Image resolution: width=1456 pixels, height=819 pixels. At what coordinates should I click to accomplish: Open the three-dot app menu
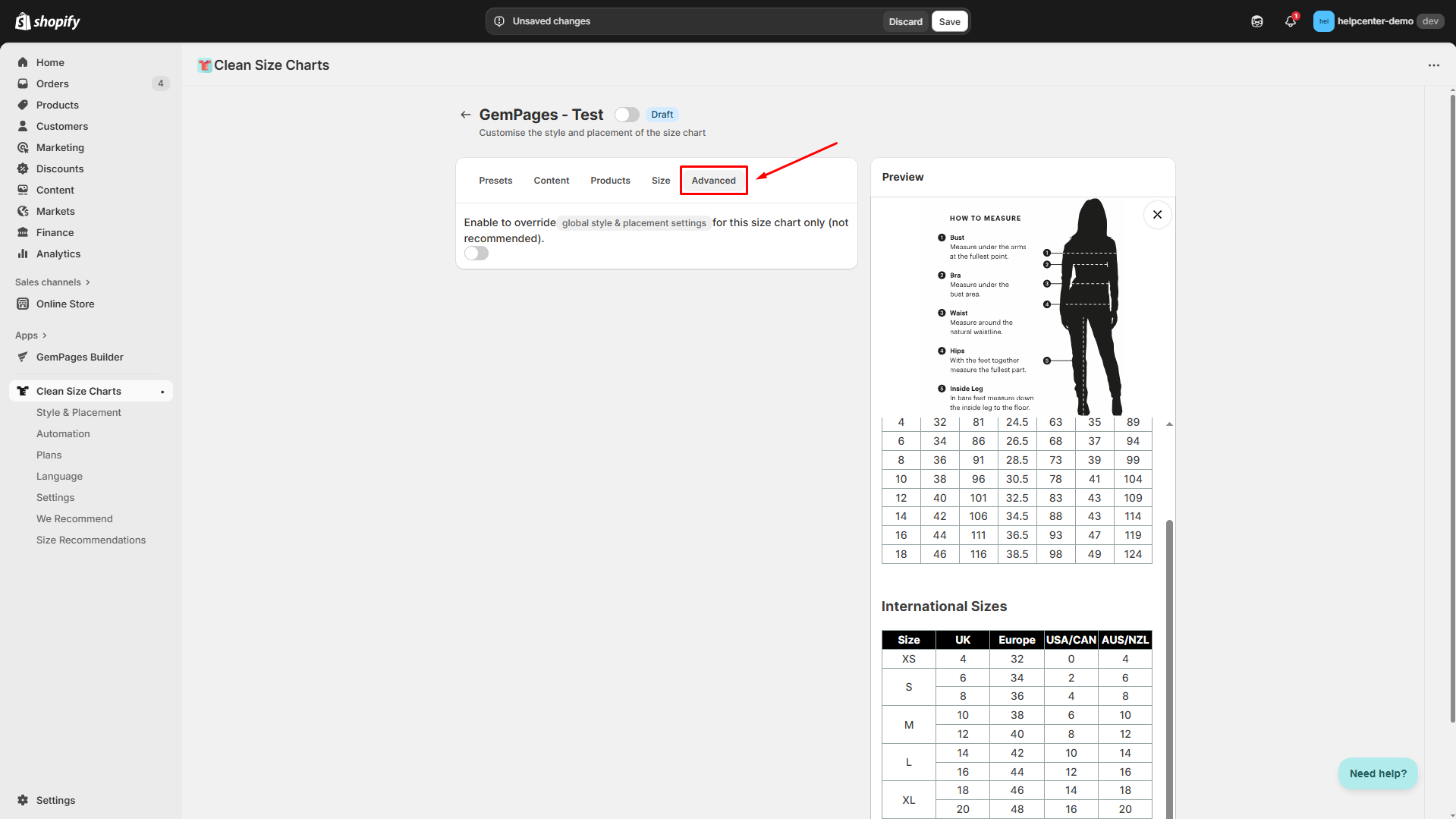pyautogui.click(x=1433, y=65)
